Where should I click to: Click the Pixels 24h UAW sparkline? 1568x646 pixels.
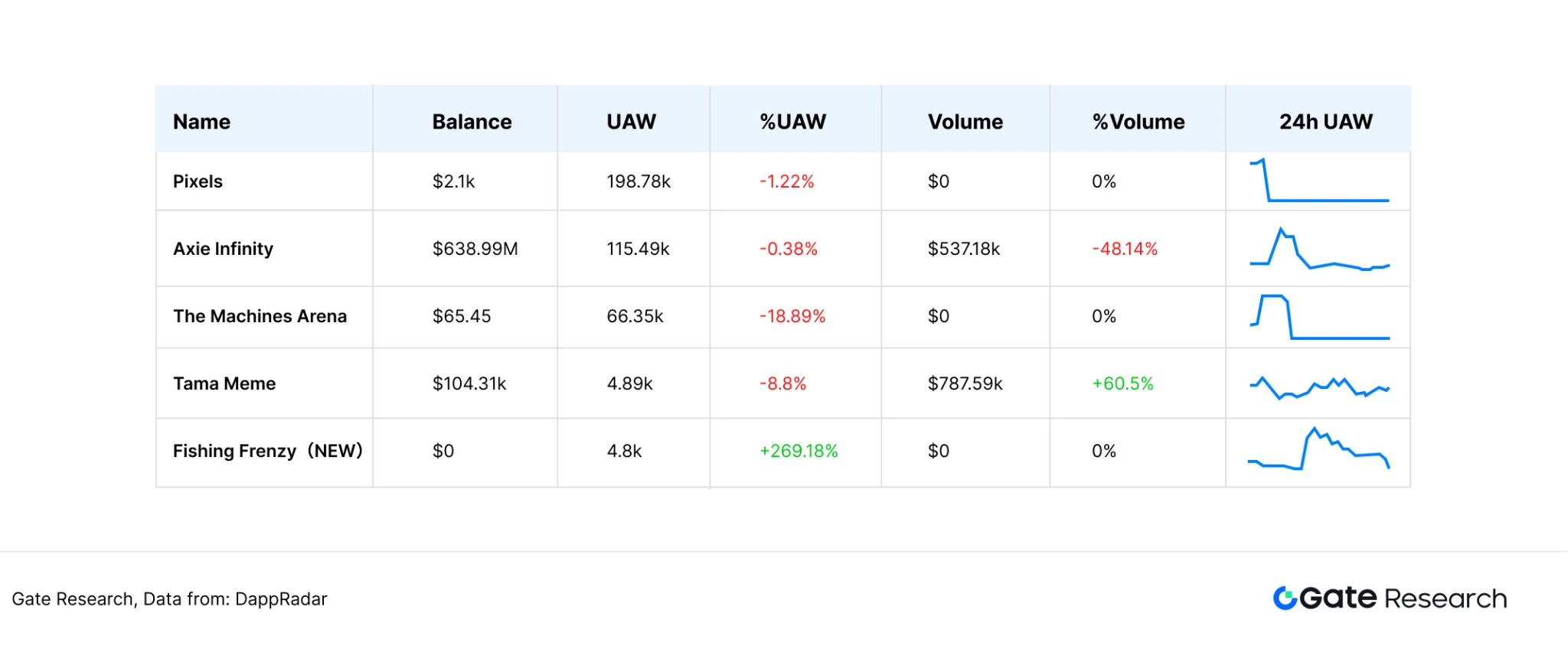1318,181
